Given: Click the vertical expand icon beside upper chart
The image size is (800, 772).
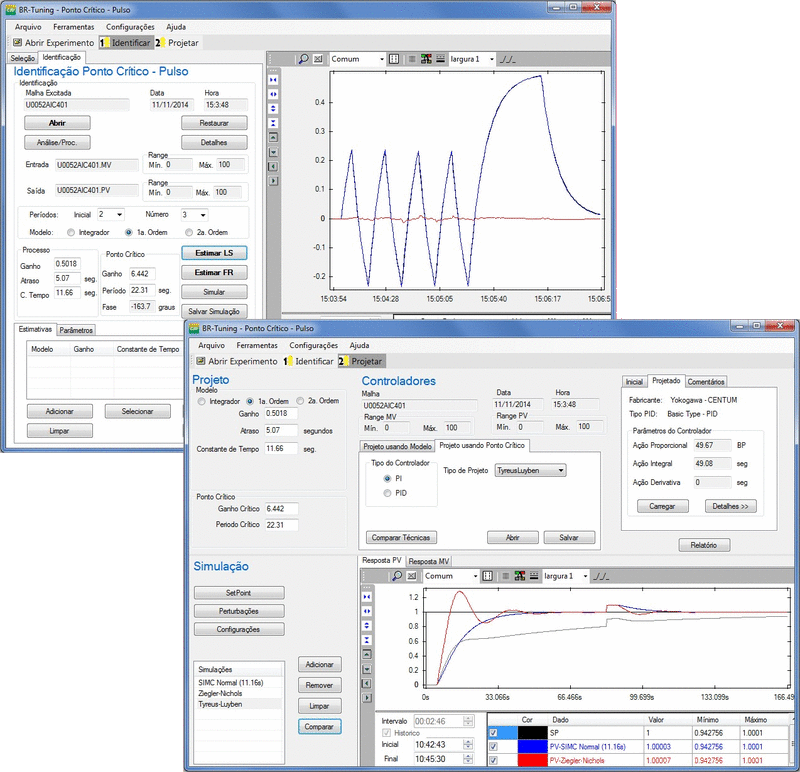Looking at the screenshot, I should (275, 107).
